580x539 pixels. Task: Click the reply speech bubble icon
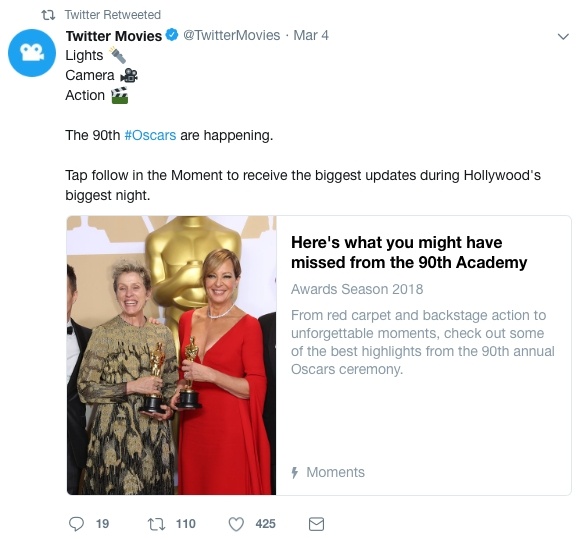[x=77, y=524]
